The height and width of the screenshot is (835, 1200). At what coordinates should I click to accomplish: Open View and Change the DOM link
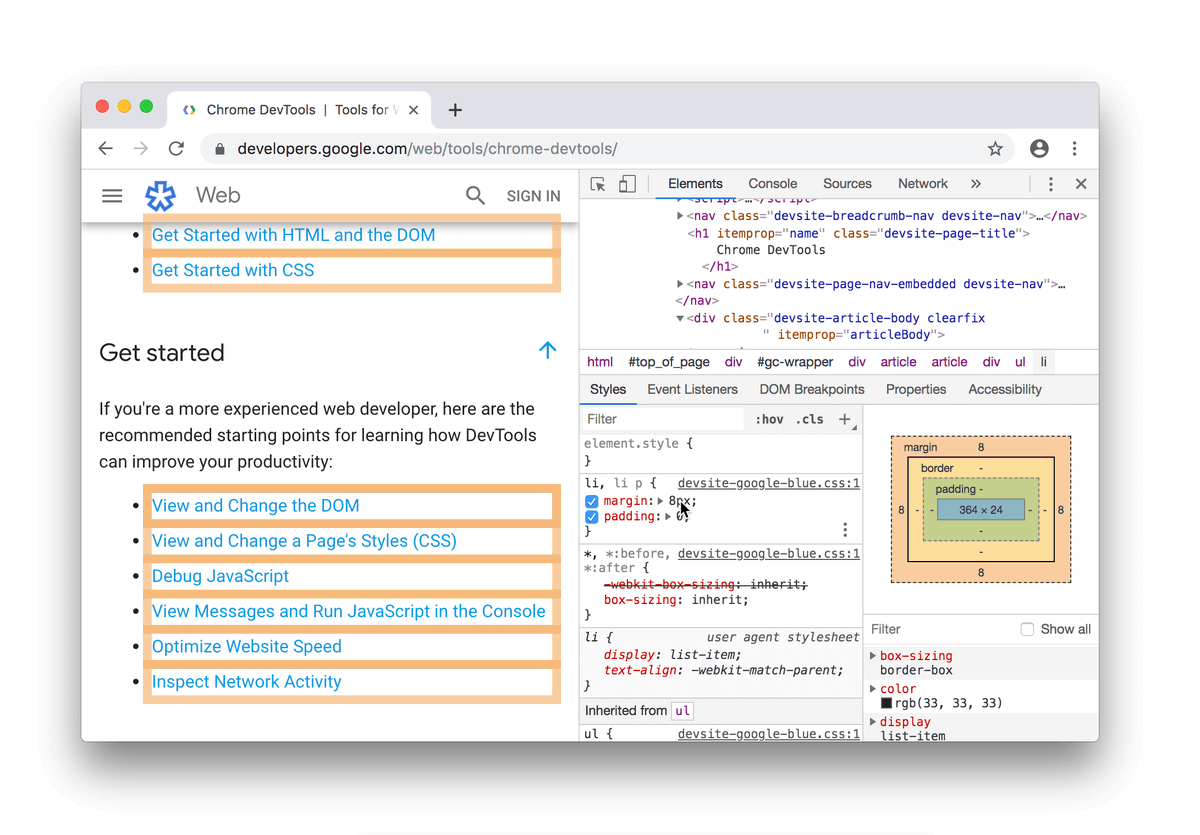pos(256,506)
